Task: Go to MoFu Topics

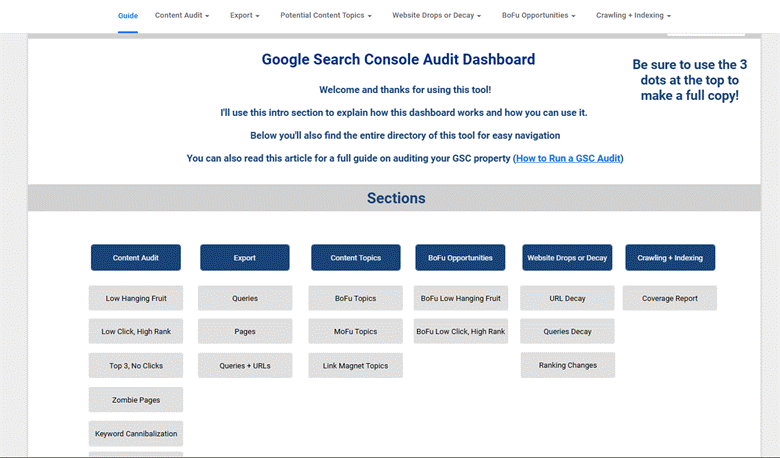Action: coord(356,331)
